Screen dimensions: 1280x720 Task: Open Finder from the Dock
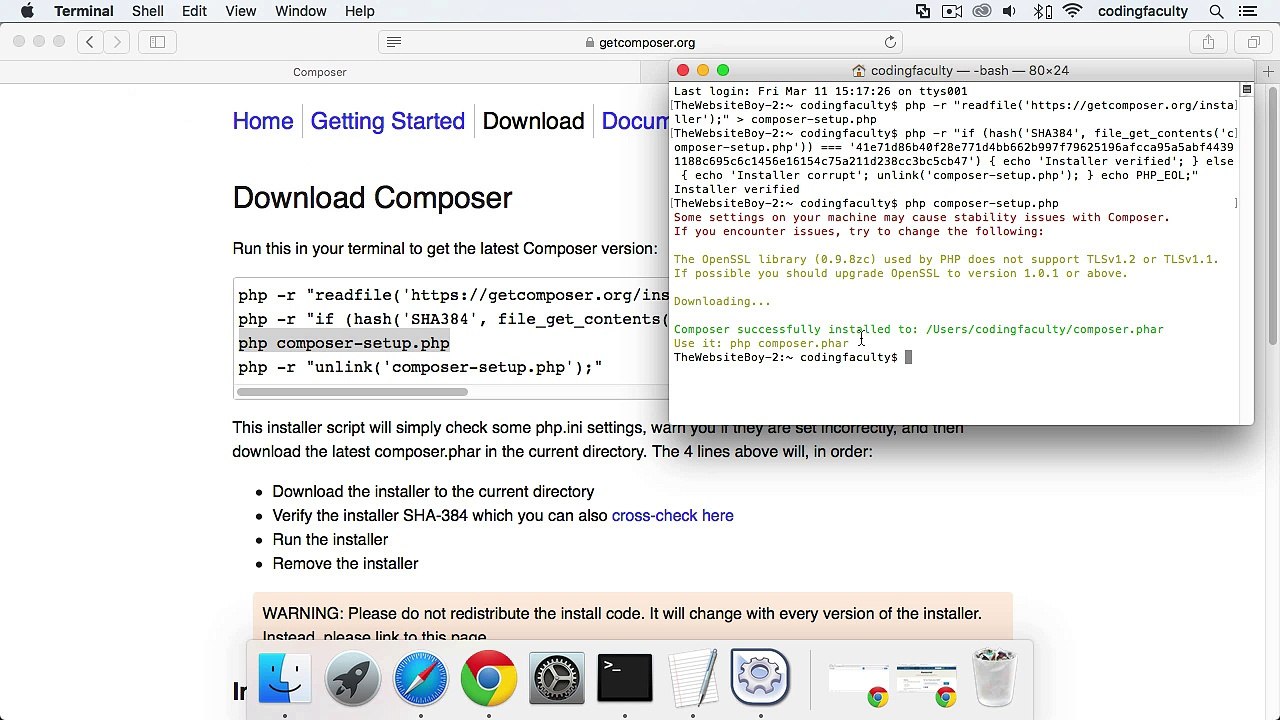(285, 679)
